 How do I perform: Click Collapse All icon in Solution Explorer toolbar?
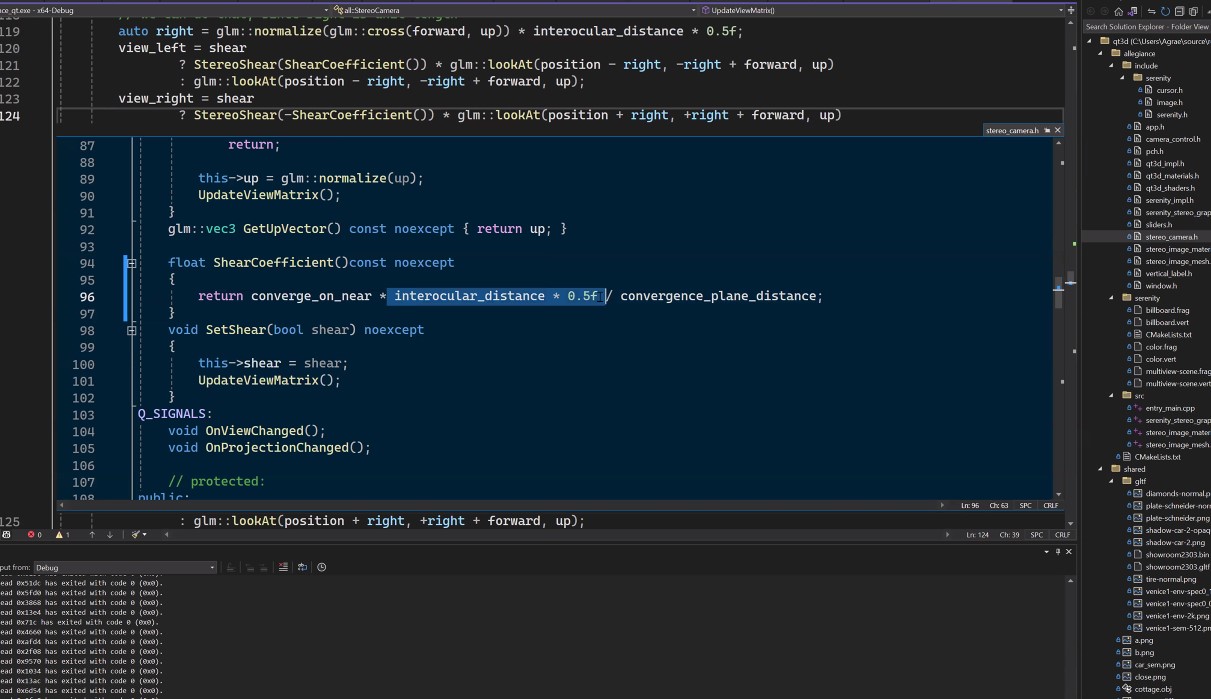pyautogui.click(x=1180, y=11)
